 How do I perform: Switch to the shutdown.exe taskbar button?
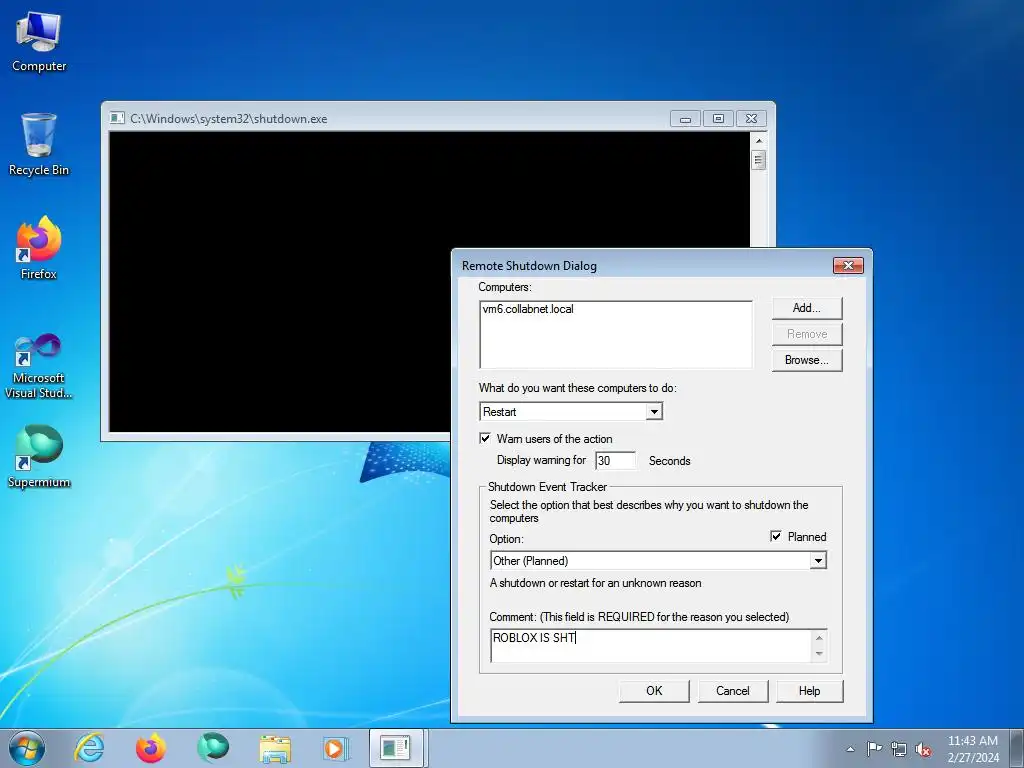(397, 748)
